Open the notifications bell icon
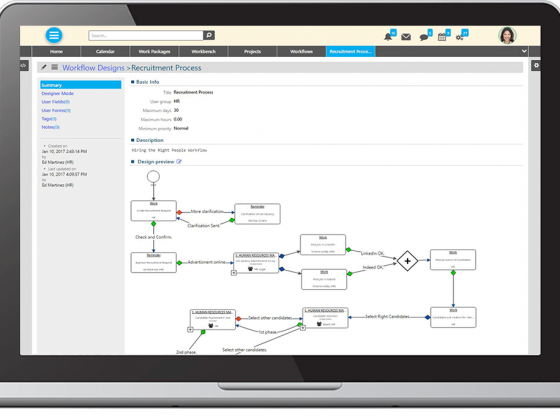The image size is (560, 420). [388, 37]
